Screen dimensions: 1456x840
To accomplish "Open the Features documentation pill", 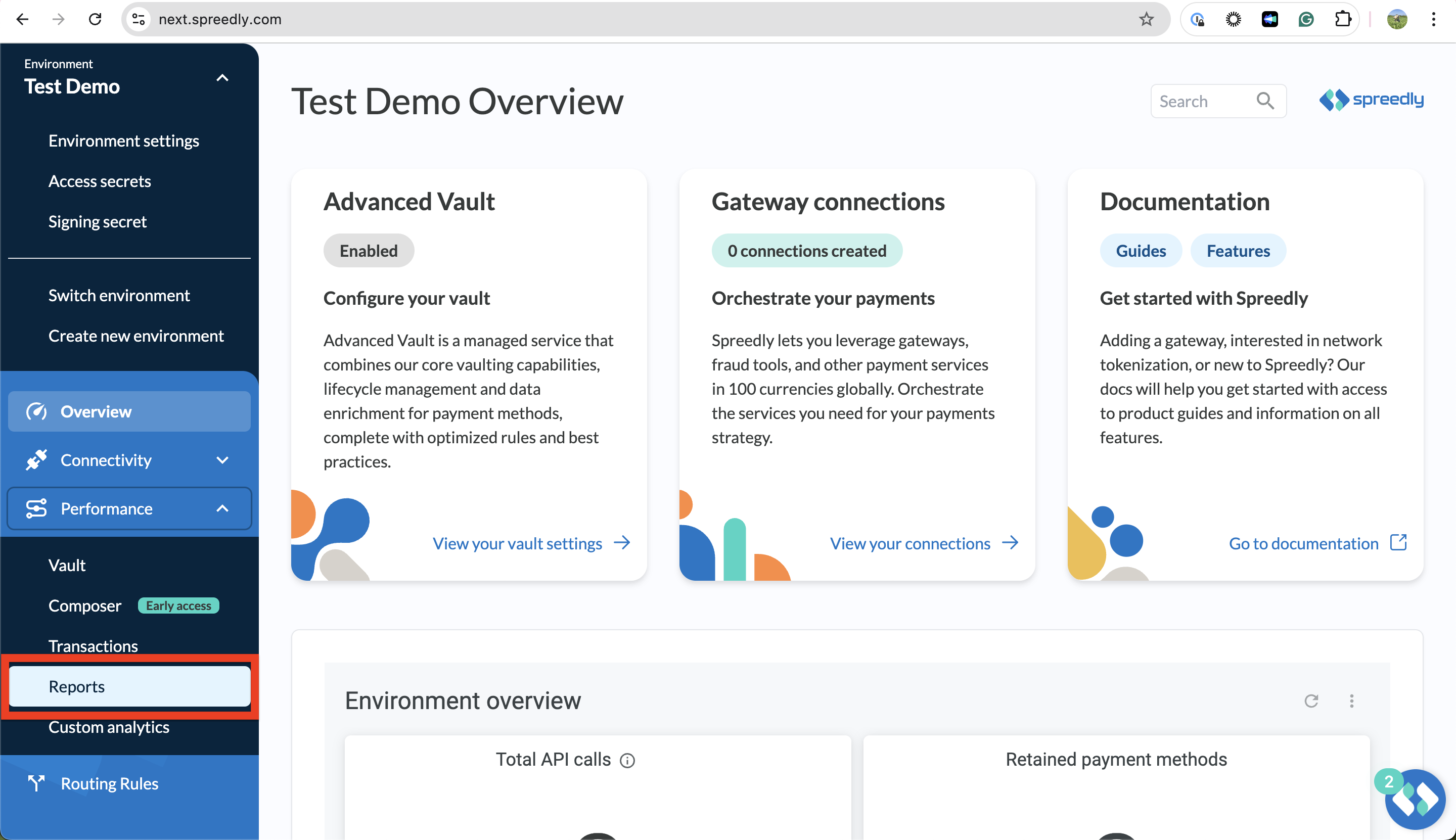I will click(1238, 250).
